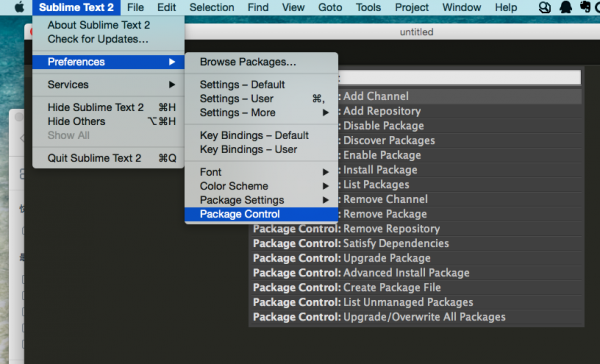Click the command palette search field
600x364 pixels.
459,78
